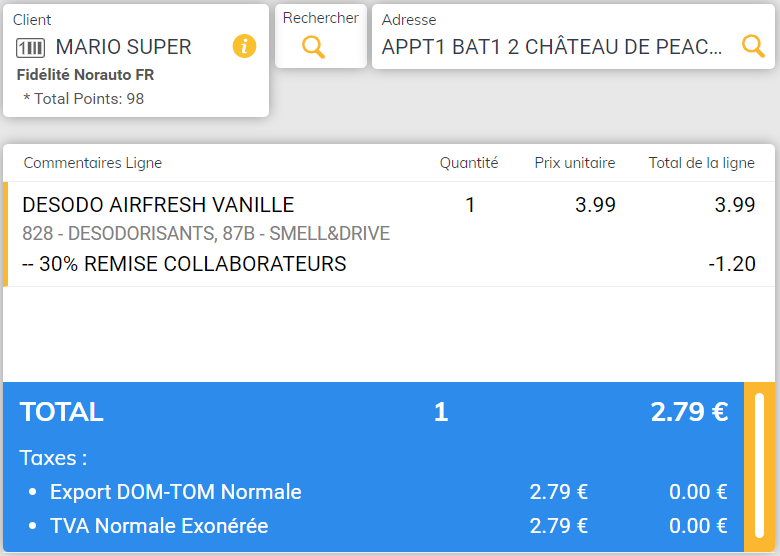Click the Export DOM-TOM Normale tax row
This screenshot has height=556, width=780.
tap(176, 492)
